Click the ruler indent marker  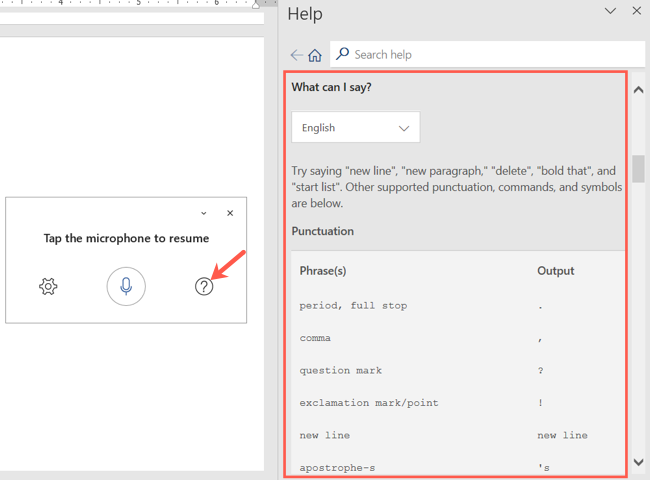click(x=256, y=5)
